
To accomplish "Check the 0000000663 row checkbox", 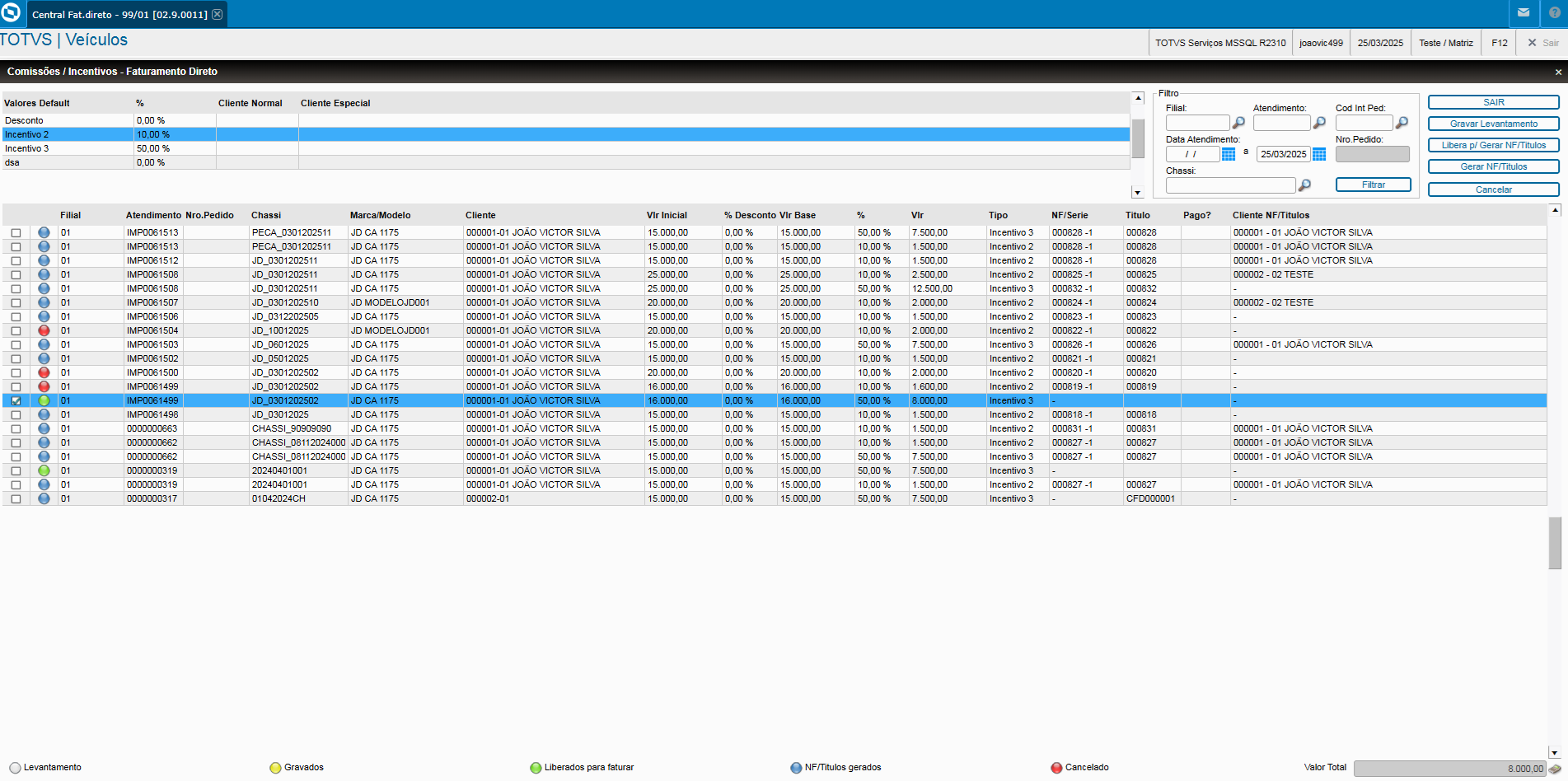I will (16, 429).
